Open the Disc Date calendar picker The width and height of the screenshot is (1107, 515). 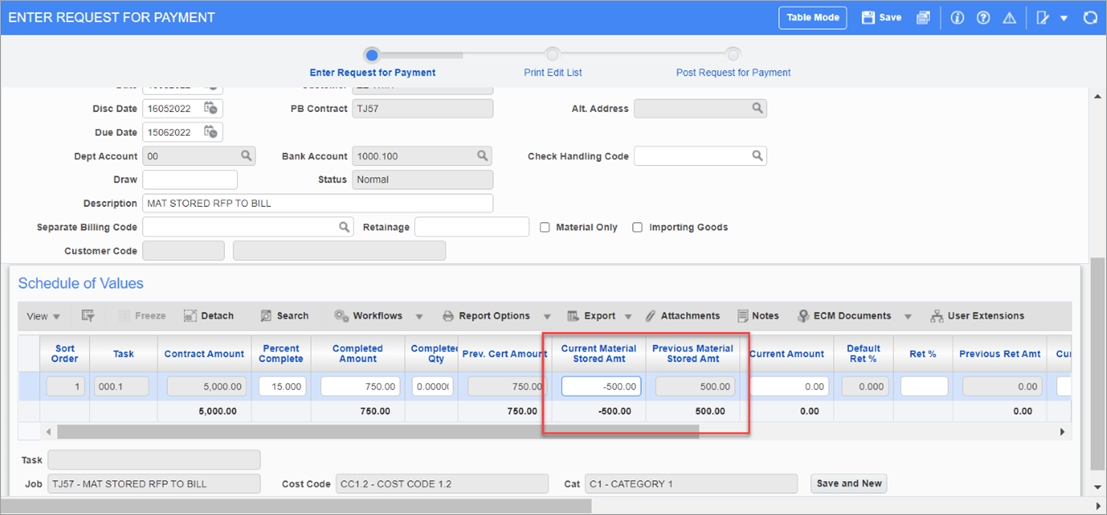(x=211, y=108)
